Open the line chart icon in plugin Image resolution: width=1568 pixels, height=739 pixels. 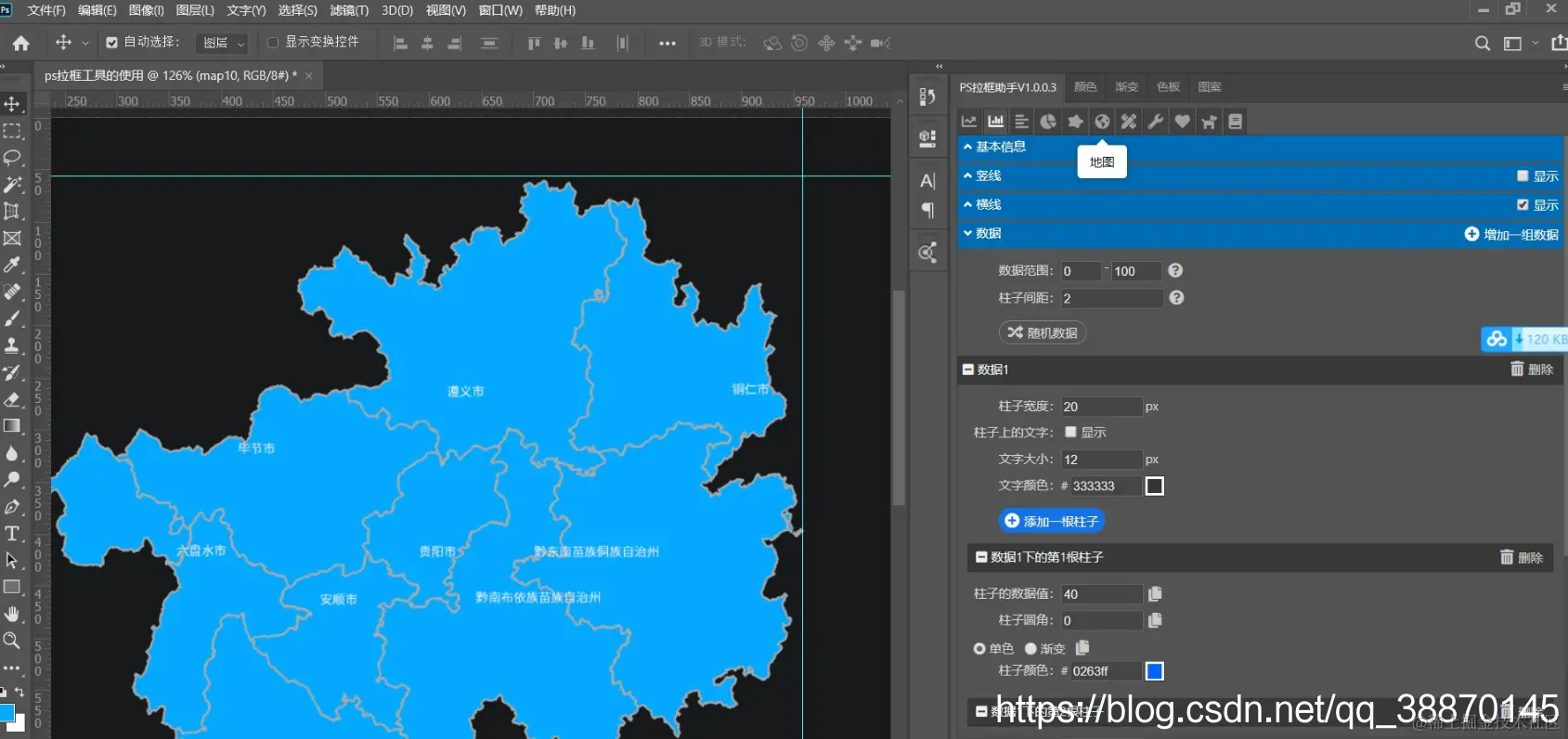(x=969, y=122)
